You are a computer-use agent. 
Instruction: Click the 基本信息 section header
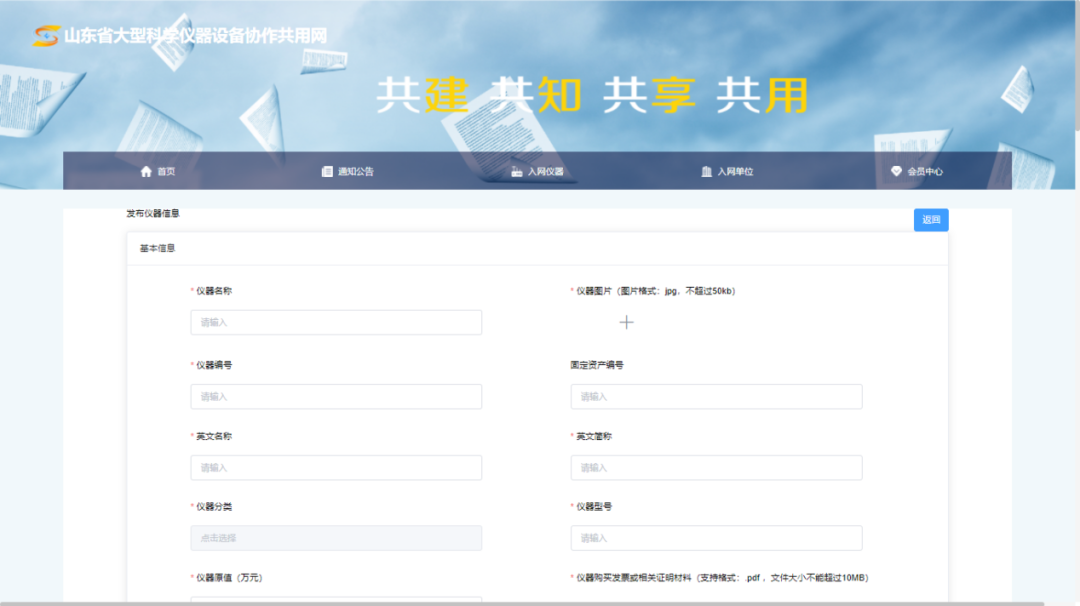click(x=157, y=248)
